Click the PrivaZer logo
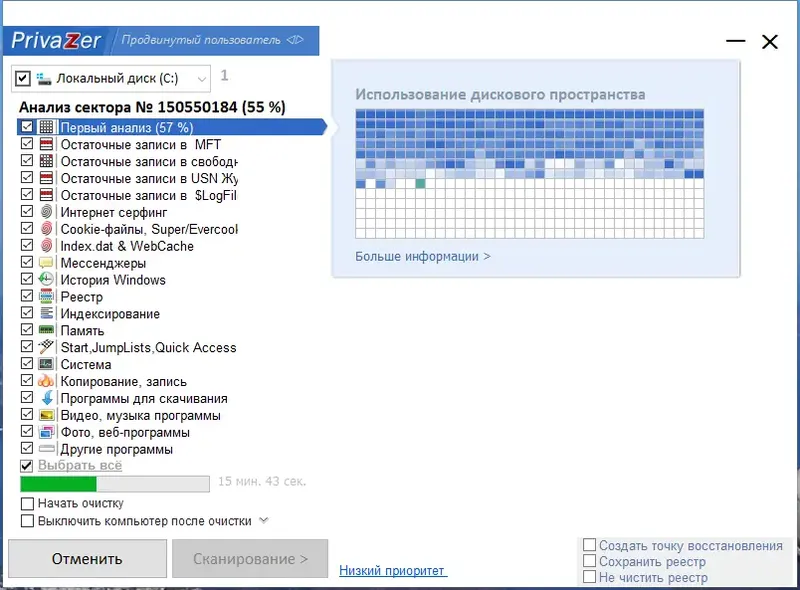 pyautogui.click(x=56, y=40)
